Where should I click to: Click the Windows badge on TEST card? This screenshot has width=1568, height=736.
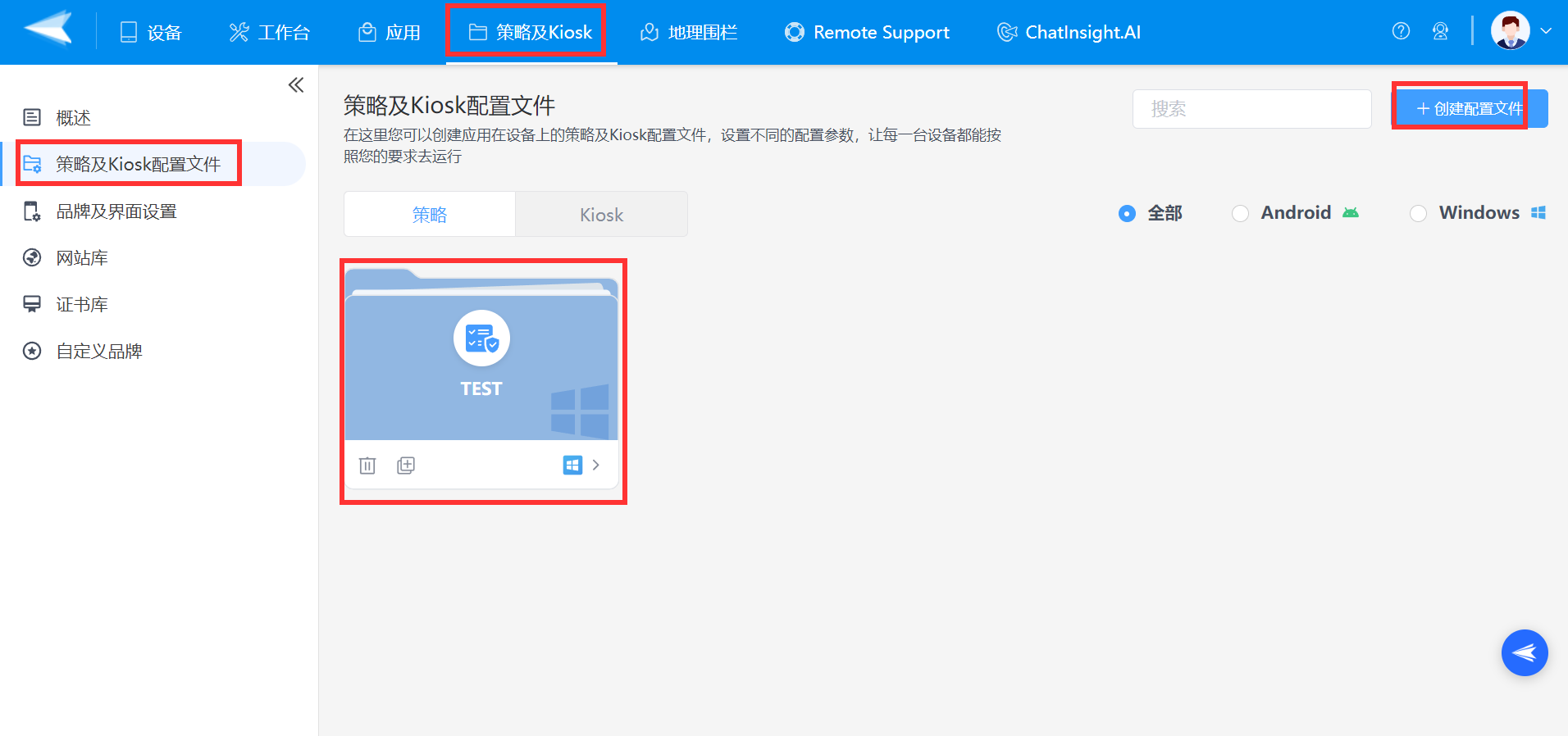point(572,466)
